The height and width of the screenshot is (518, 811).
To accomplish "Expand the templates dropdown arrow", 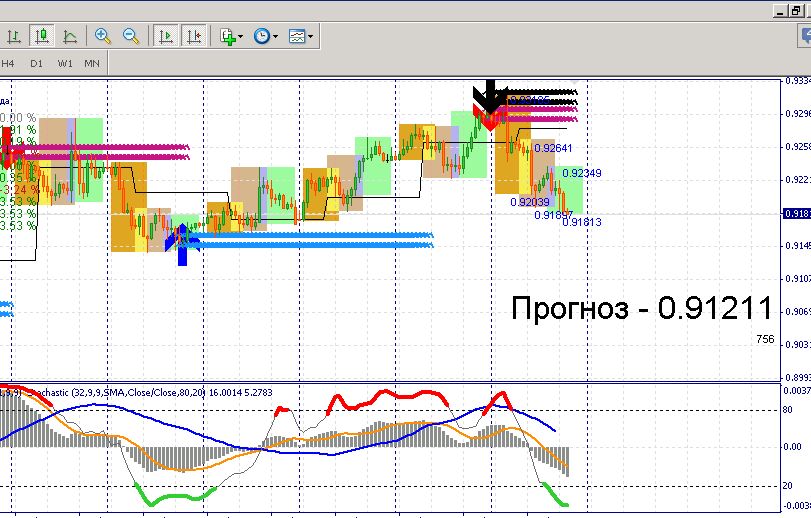I will click(310, 37).
